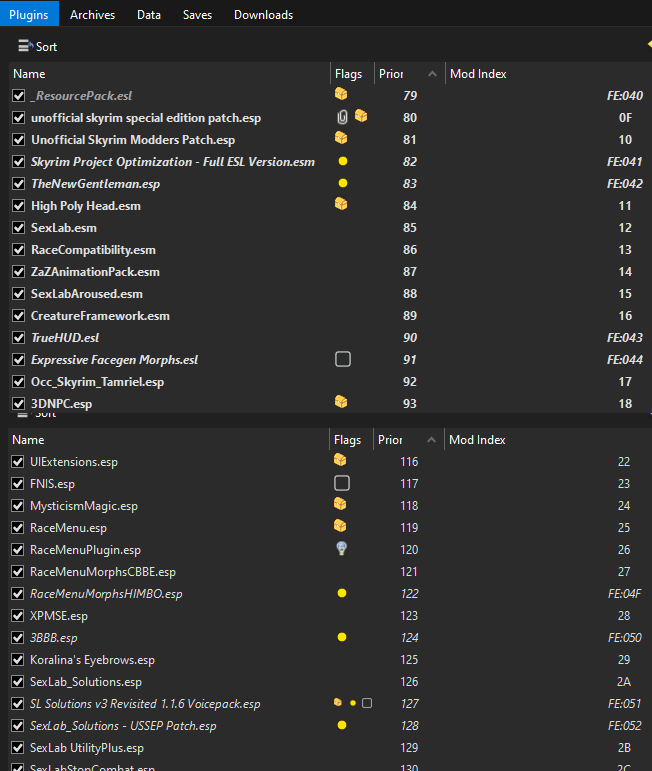
Task: Click archive box flag for unofficial skyrim special edition patch.esp
Action: coord(361,116)
